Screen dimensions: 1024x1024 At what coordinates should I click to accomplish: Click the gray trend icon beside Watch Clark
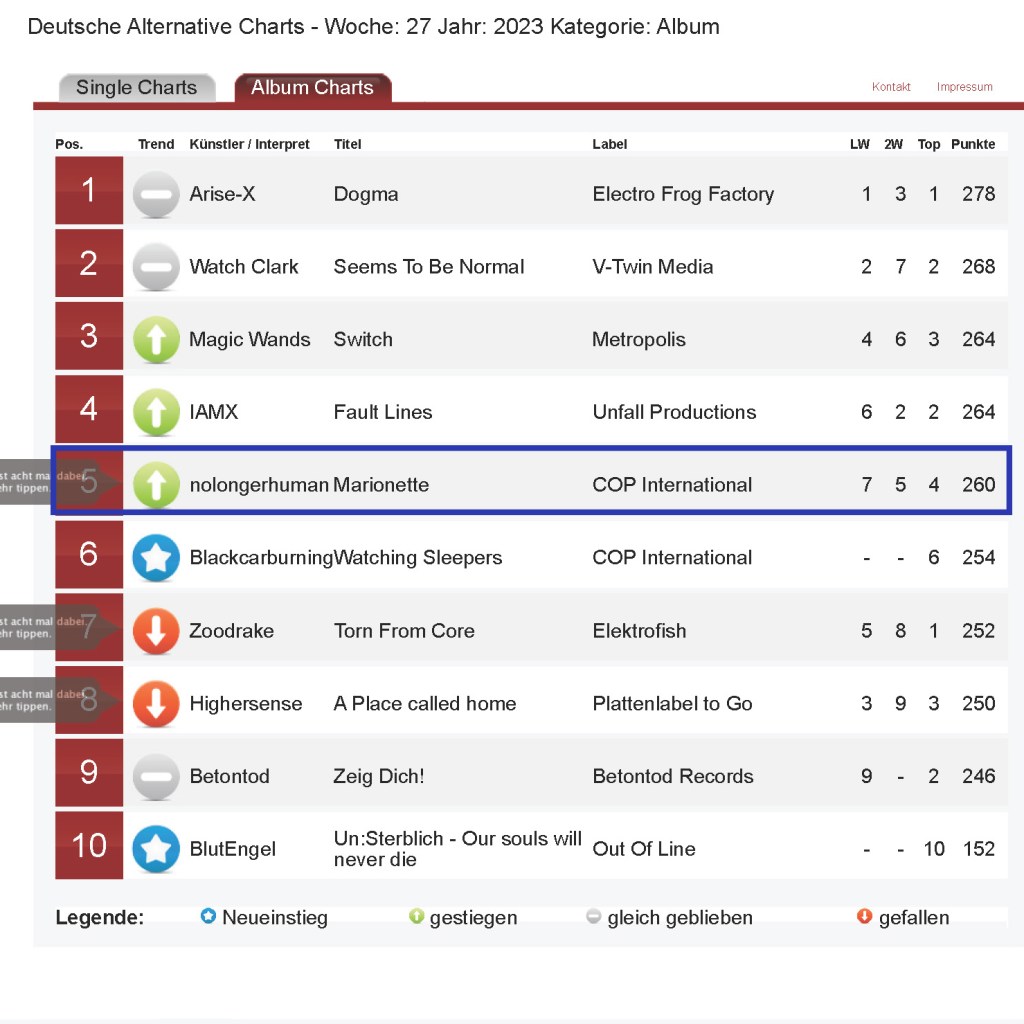click(156, 267)
